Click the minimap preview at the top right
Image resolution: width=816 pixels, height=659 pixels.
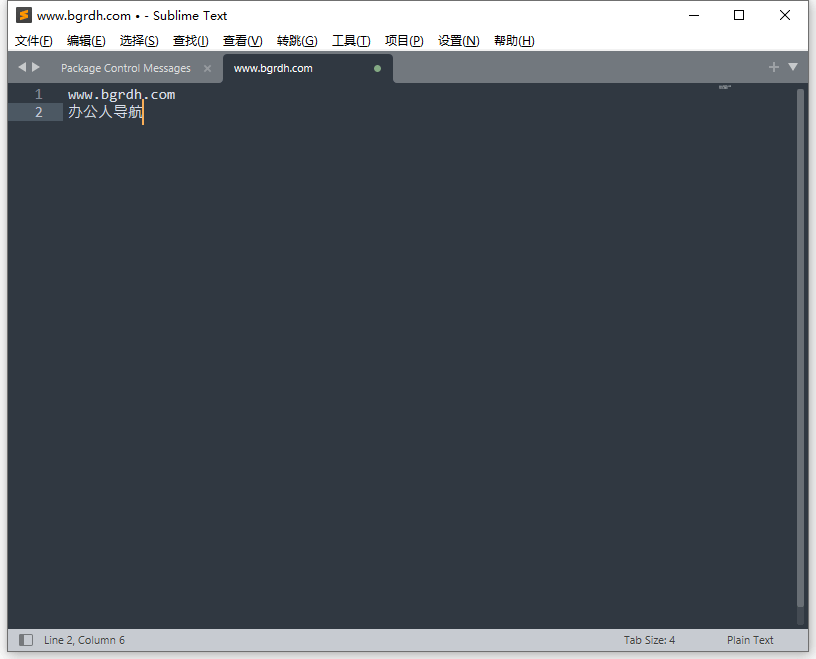tap(725, 87)
